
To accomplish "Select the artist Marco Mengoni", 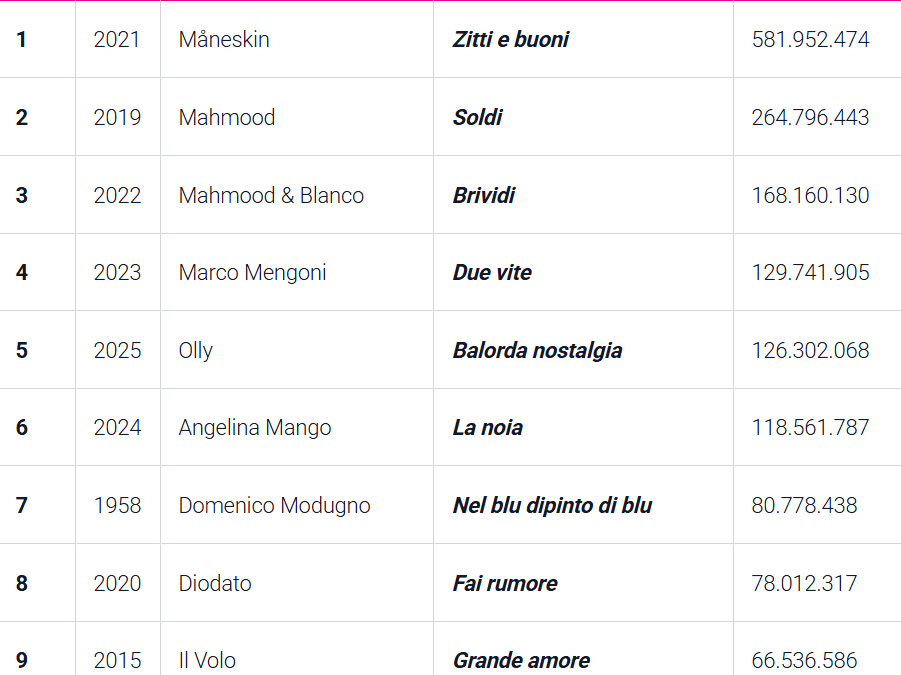I will (252, 273).
